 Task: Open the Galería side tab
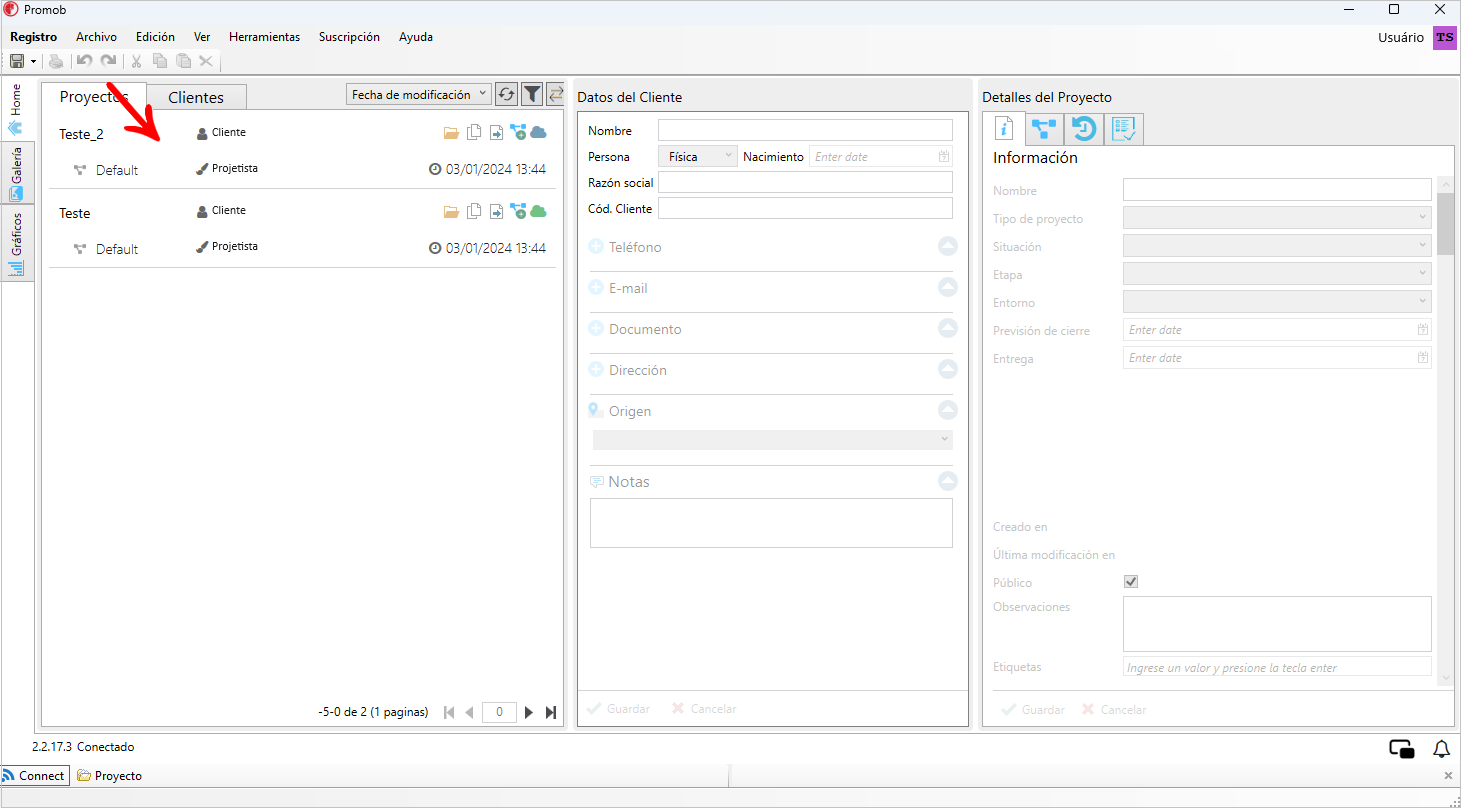pyautogui.click(x=16, y=174)
